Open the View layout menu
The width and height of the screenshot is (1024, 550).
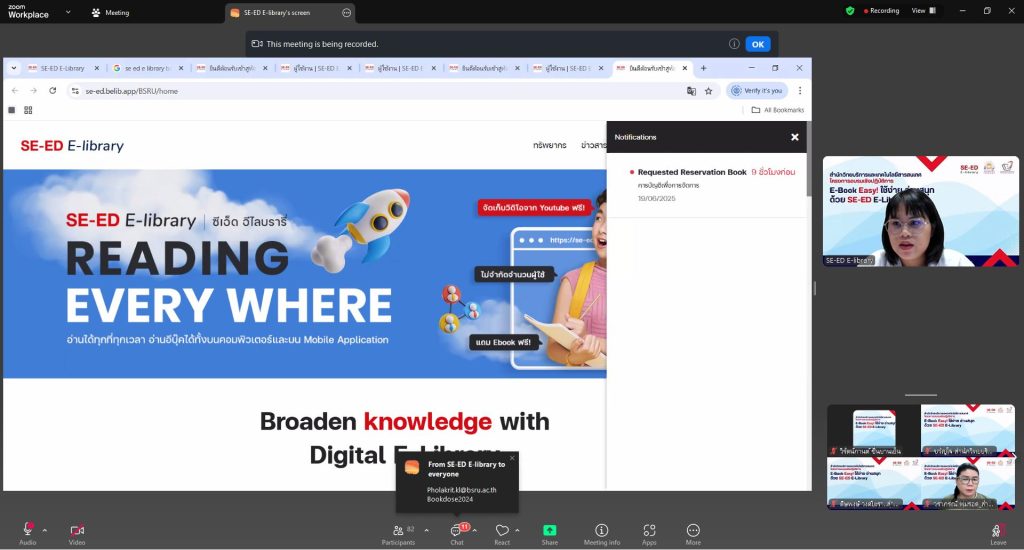tap(923, 10)
